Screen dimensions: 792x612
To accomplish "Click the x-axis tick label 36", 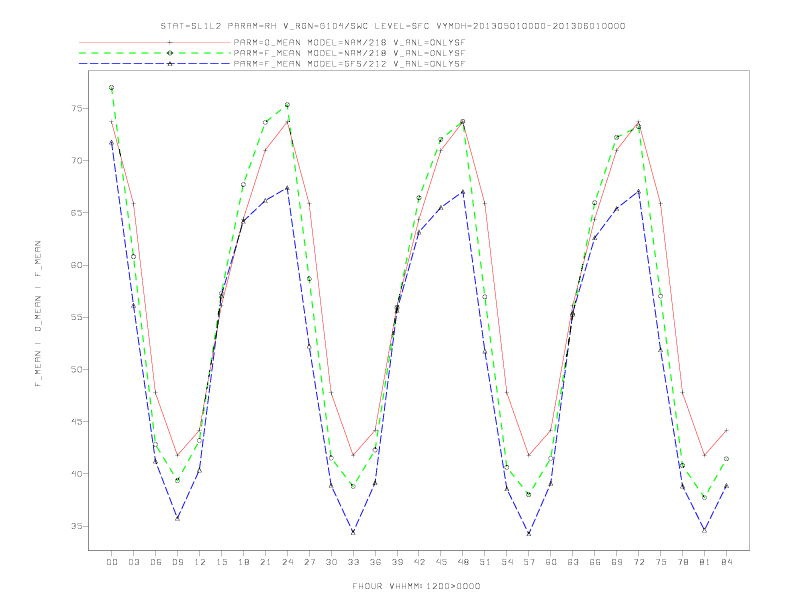I will click(x=375, y=562).
